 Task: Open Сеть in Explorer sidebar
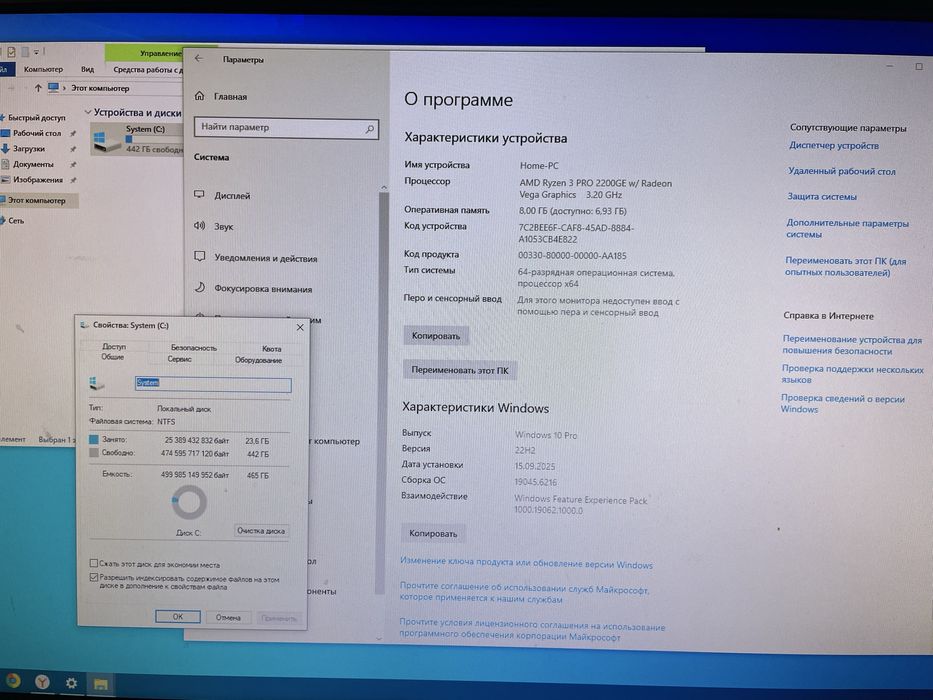pyautogui.click(x=13, y=221)
